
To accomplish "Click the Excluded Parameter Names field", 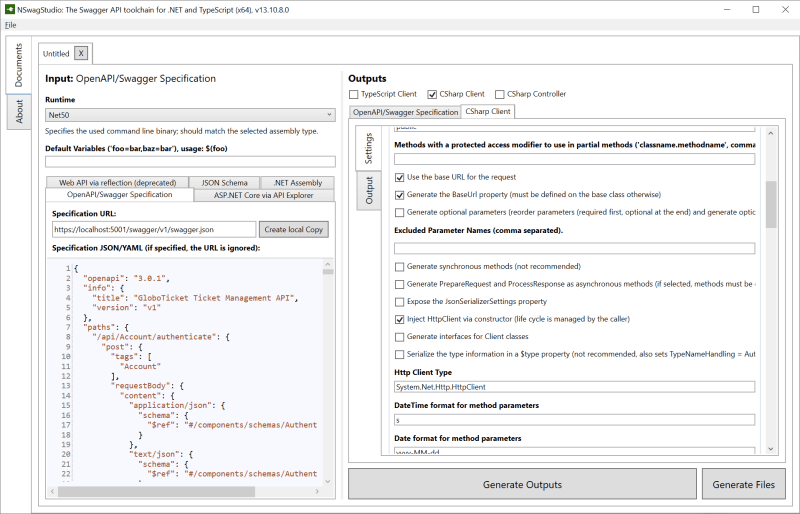I will point(574,249).
